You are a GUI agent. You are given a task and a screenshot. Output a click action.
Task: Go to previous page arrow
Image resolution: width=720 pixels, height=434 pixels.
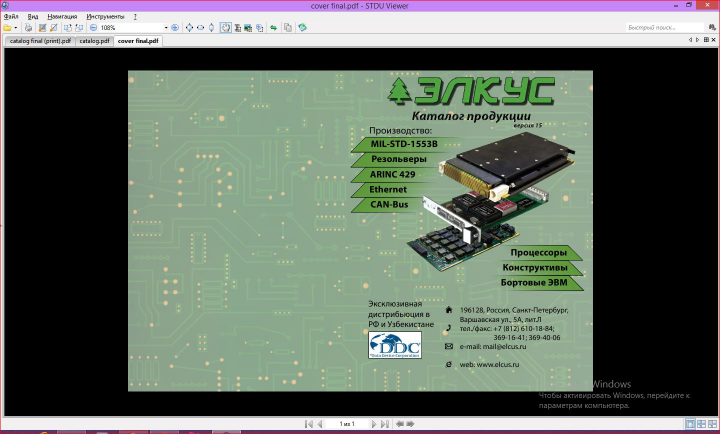click(x=320, y=424)
